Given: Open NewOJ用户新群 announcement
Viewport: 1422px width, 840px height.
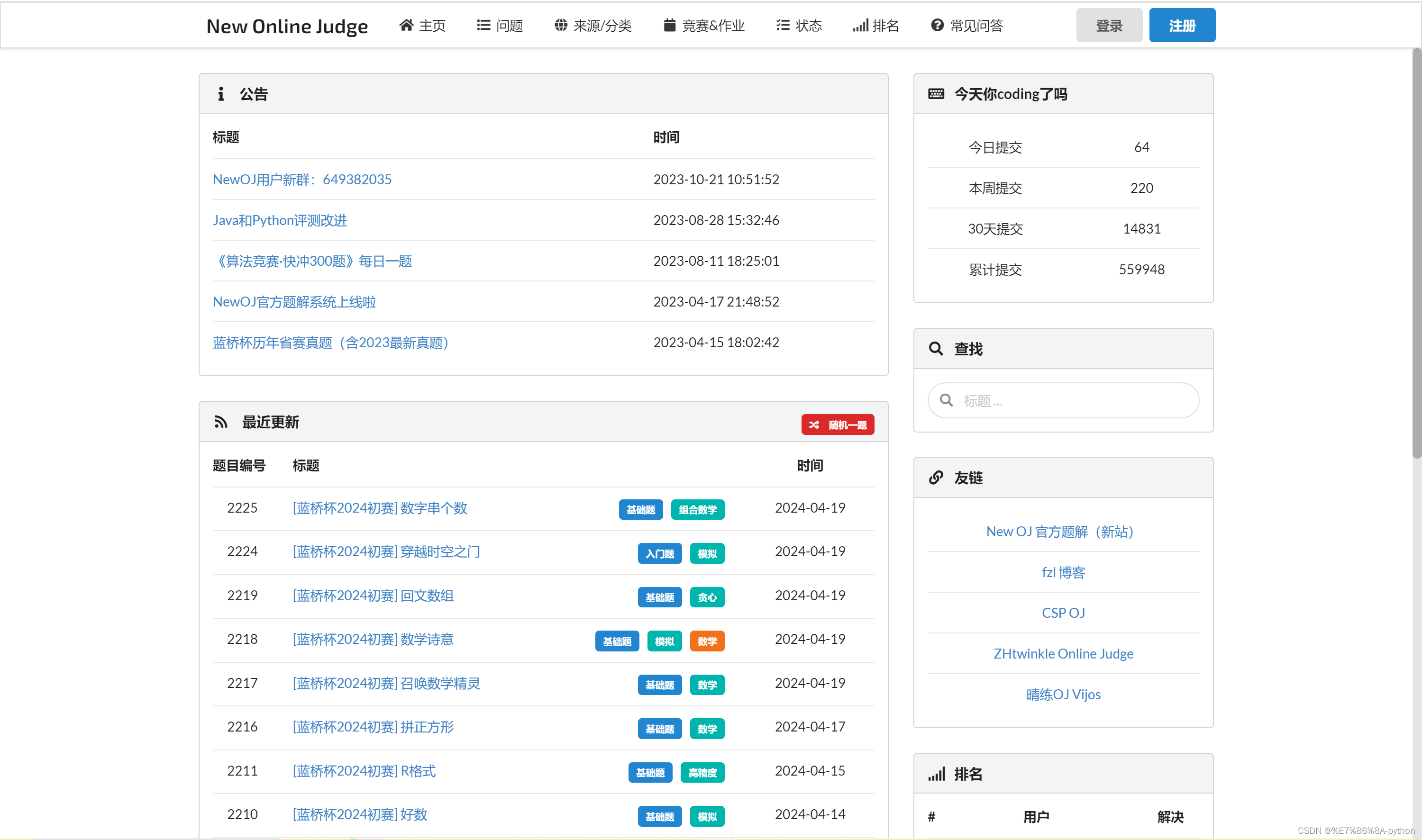Looking at the screenshot, I should point(302,180).
